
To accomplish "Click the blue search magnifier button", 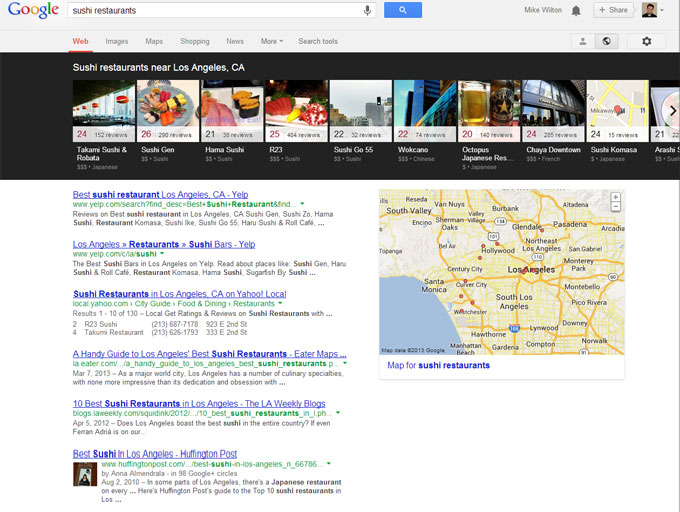I will coord(402,10).
